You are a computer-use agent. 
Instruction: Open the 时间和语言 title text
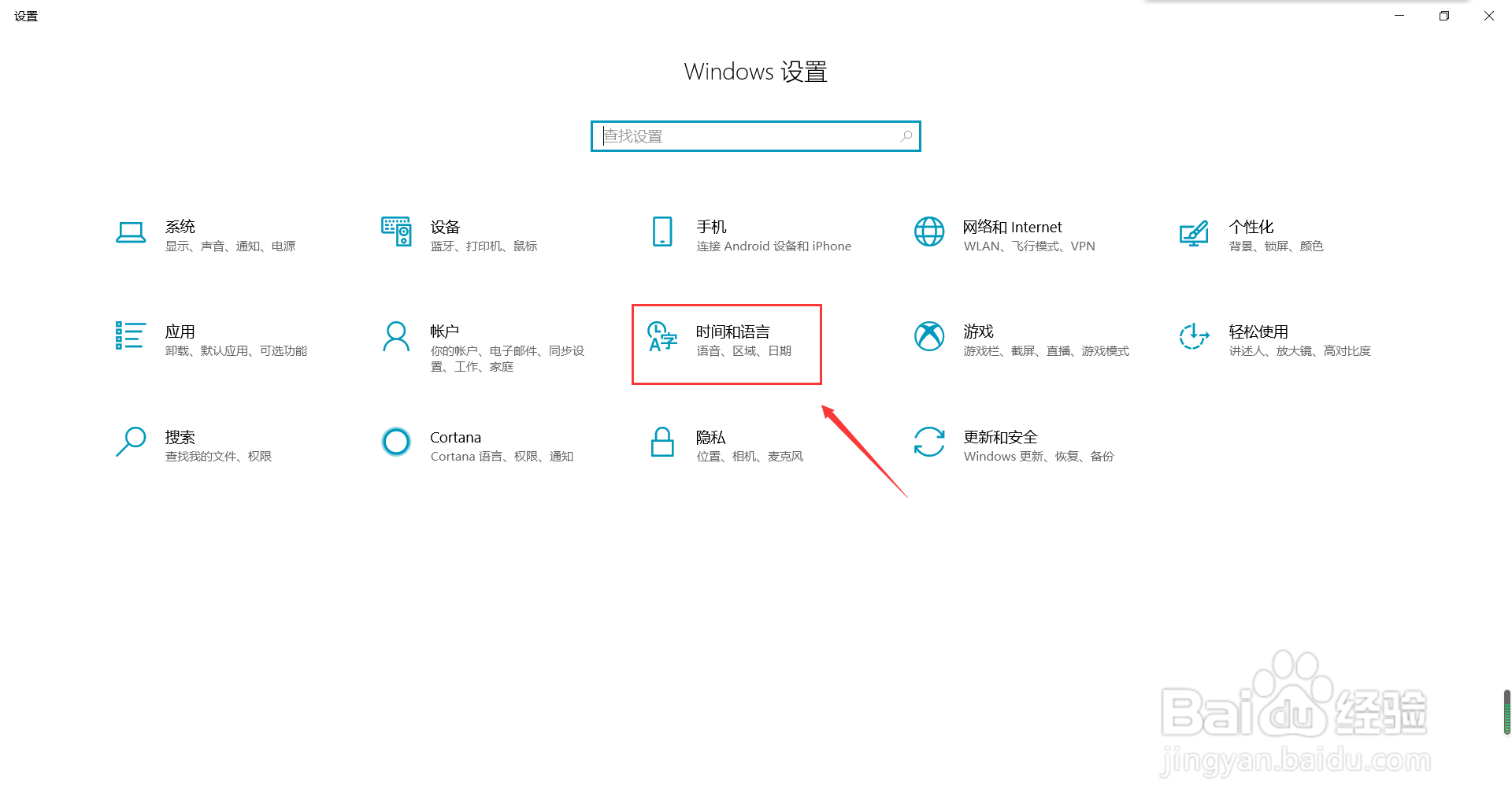click(732, 331)
